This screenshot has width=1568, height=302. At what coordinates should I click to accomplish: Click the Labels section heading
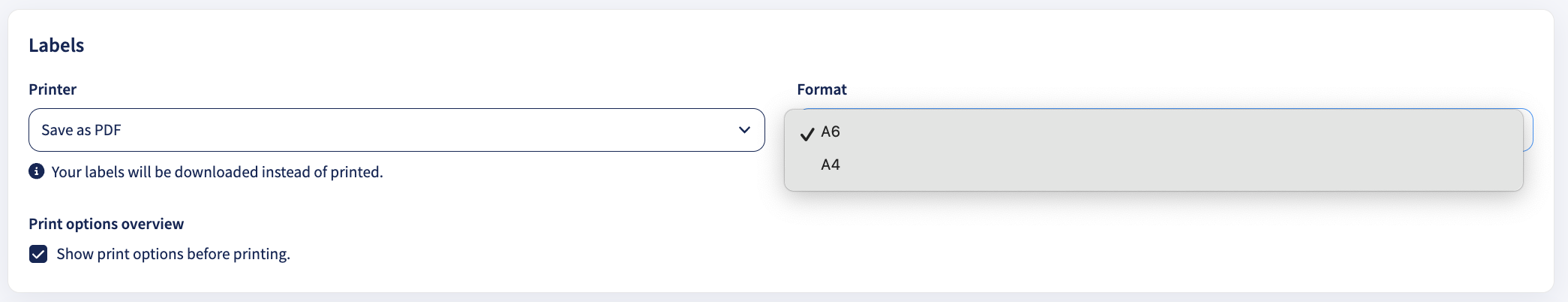point(56,45)
